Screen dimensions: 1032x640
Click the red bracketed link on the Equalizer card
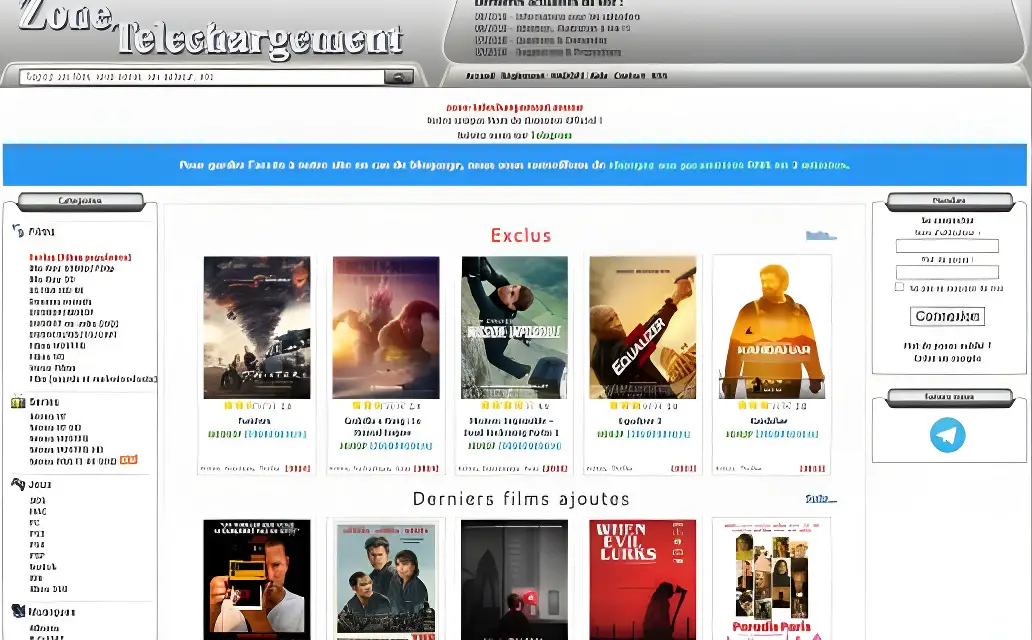[x=683, y=468]
